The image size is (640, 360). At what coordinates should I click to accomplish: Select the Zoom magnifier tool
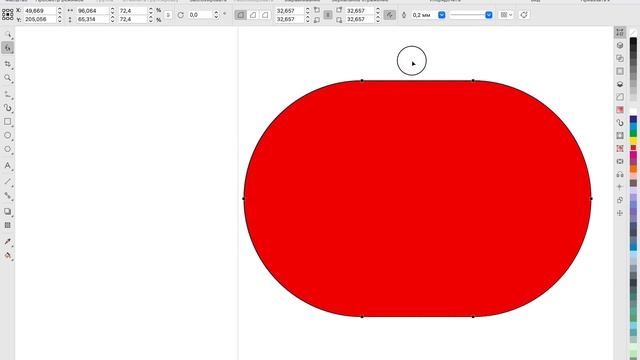7,78
